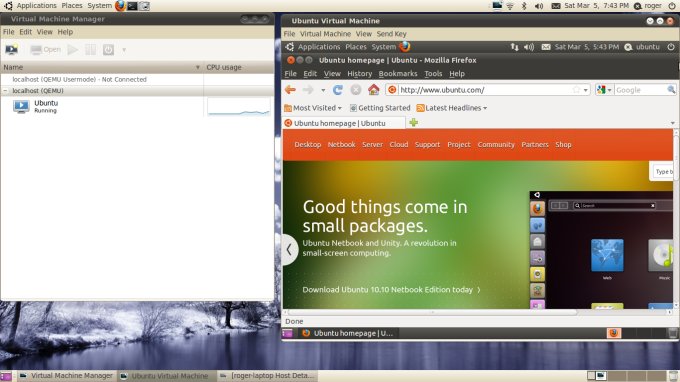This screenshot has width=680, height=382.
Task: Open Help menu in Virtual Machine Manager
Action: [65, 32]
